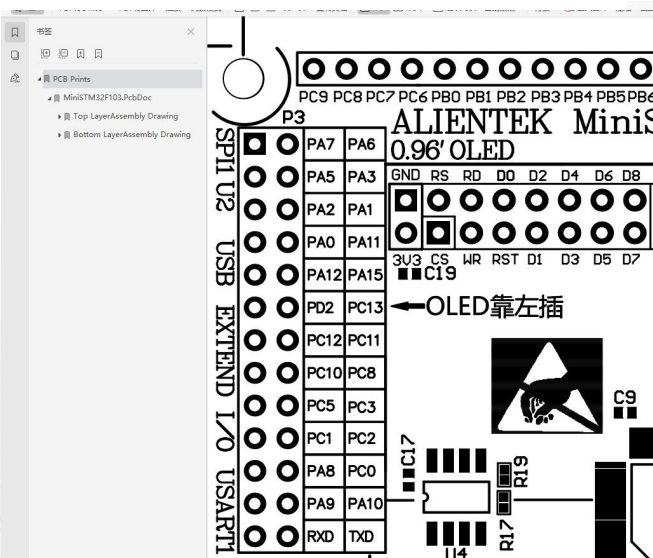Click the add bookmark icon
Viewport: 653px width, 558px height.
(81, 53)
